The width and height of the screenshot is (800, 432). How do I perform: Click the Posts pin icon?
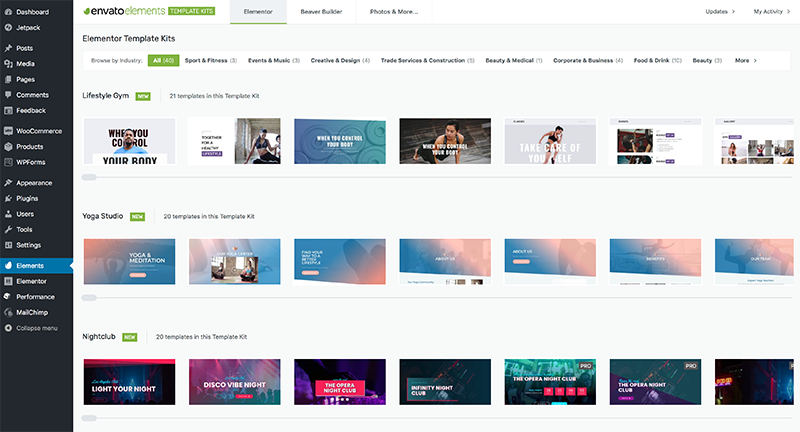pos(8,48)
